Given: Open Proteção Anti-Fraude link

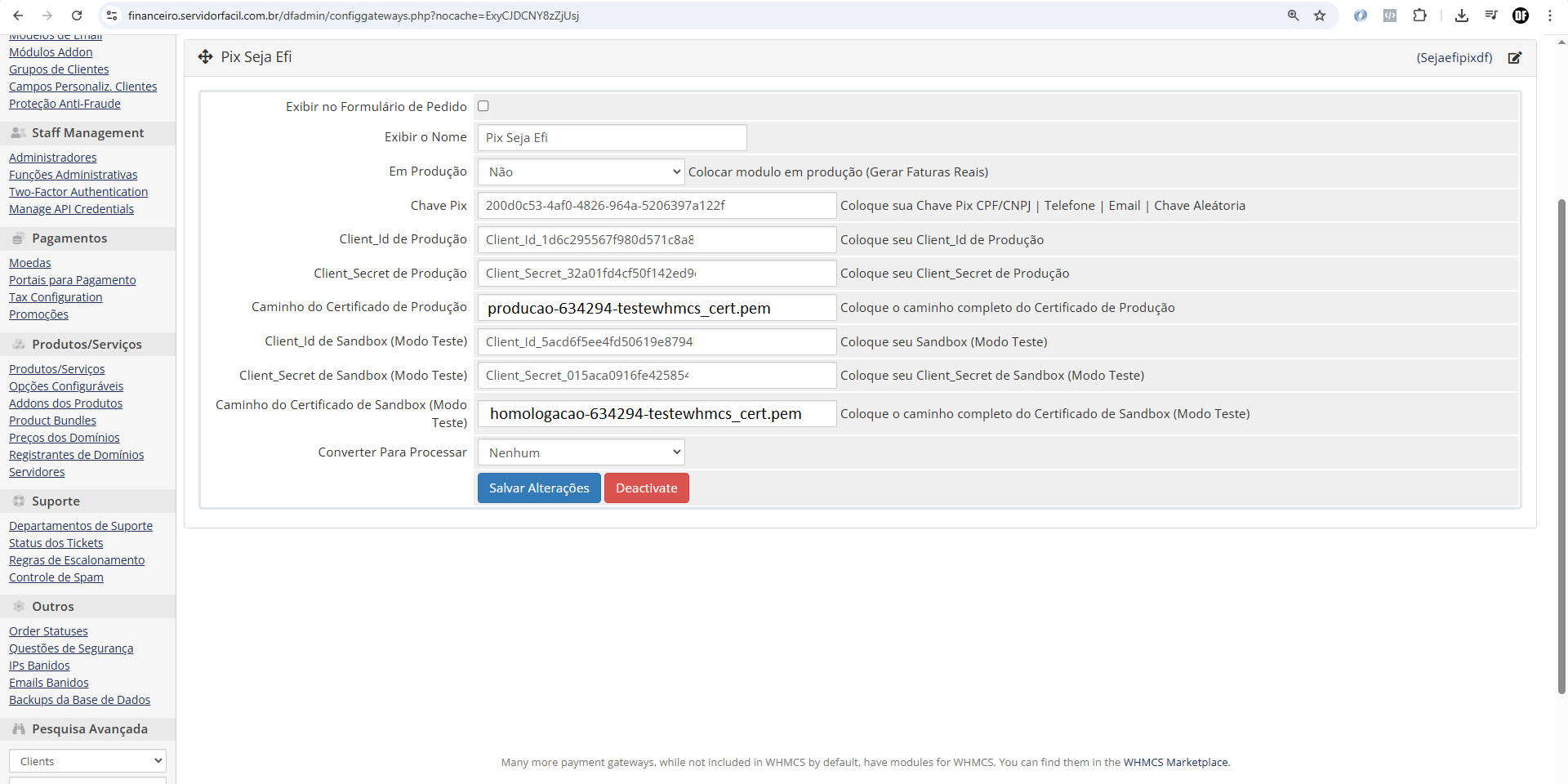Looking at the screenshot, I should [x=65, y=104].
